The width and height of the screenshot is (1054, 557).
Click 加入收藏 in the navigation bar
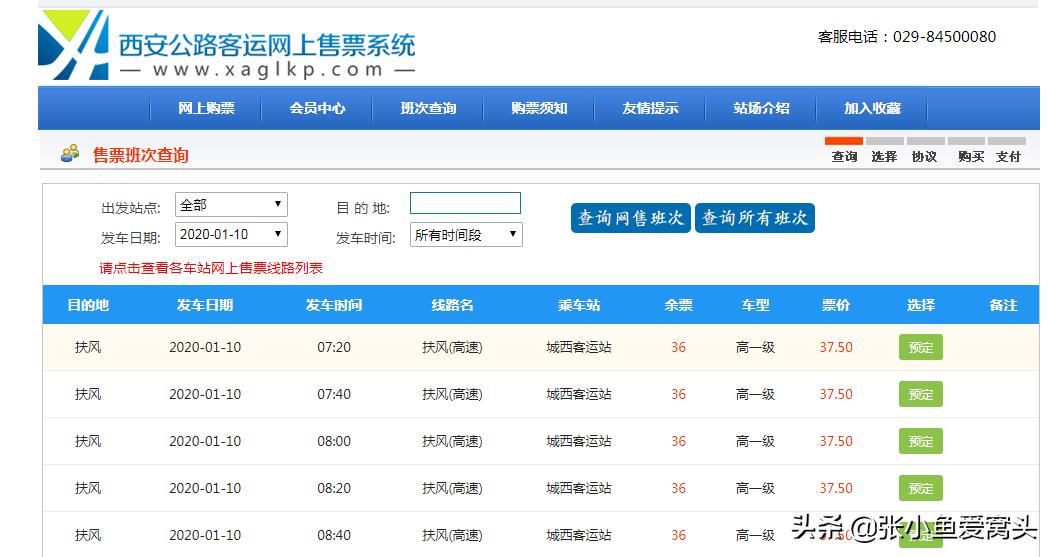pyautogui.click(x=872, y=108)
